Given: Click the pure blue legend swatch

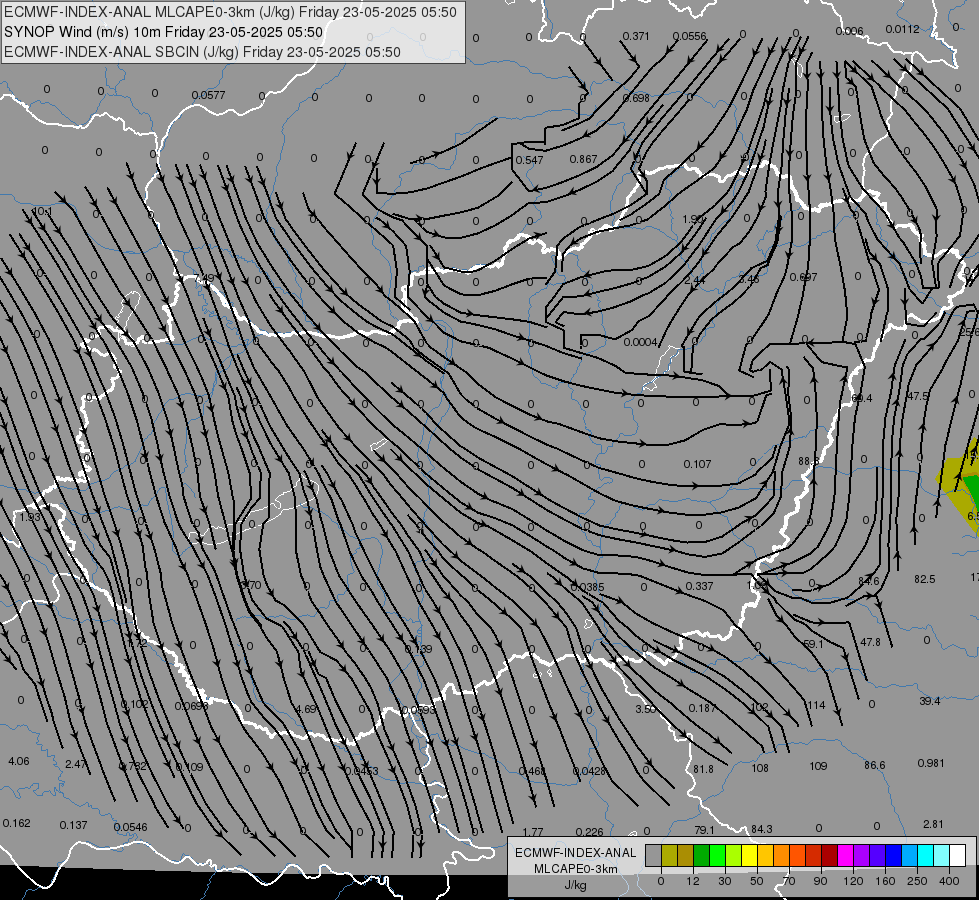Looking at the screenshot, I should pos(894,855).
